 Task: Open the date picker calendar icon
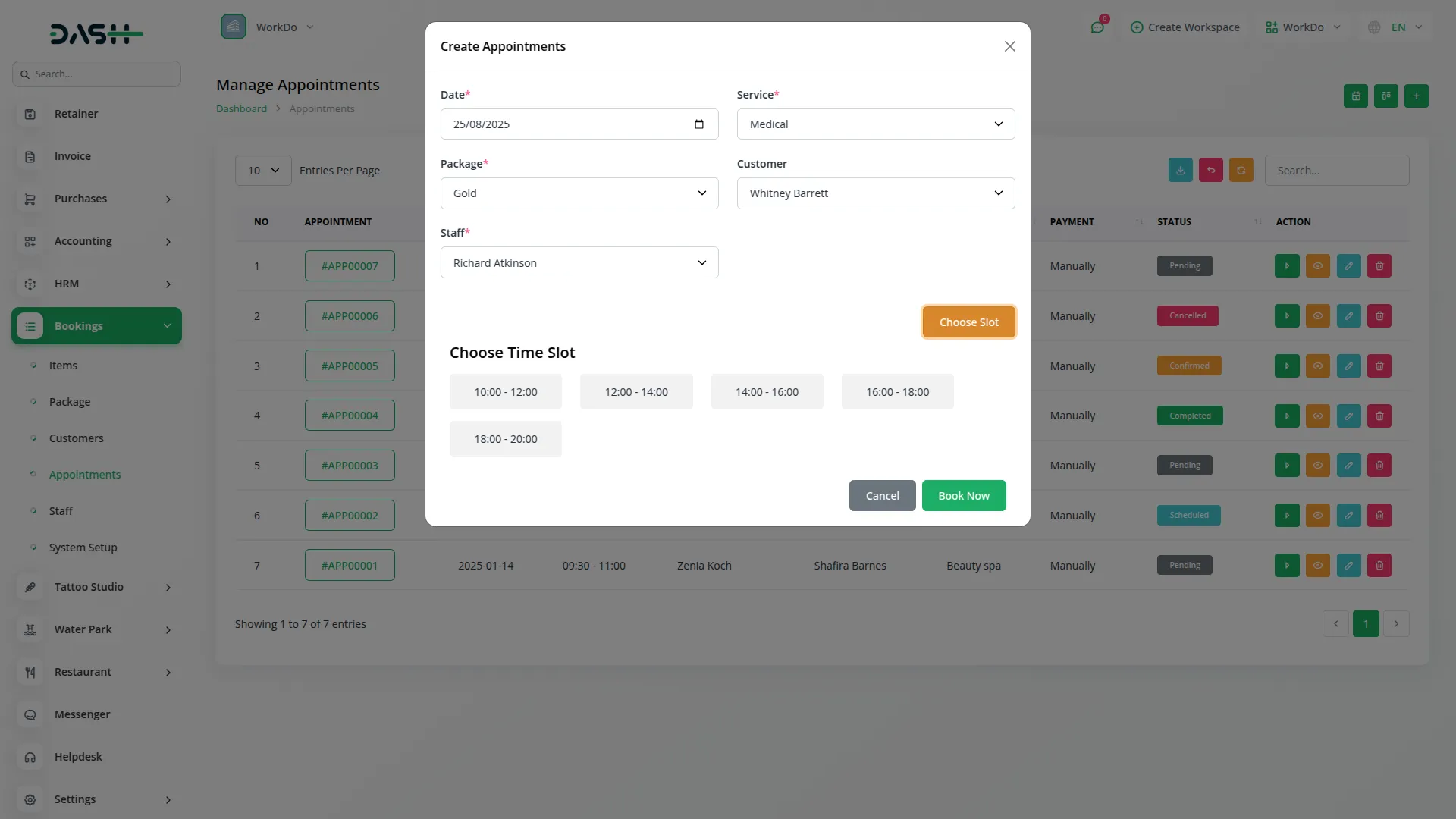[698, 124]
